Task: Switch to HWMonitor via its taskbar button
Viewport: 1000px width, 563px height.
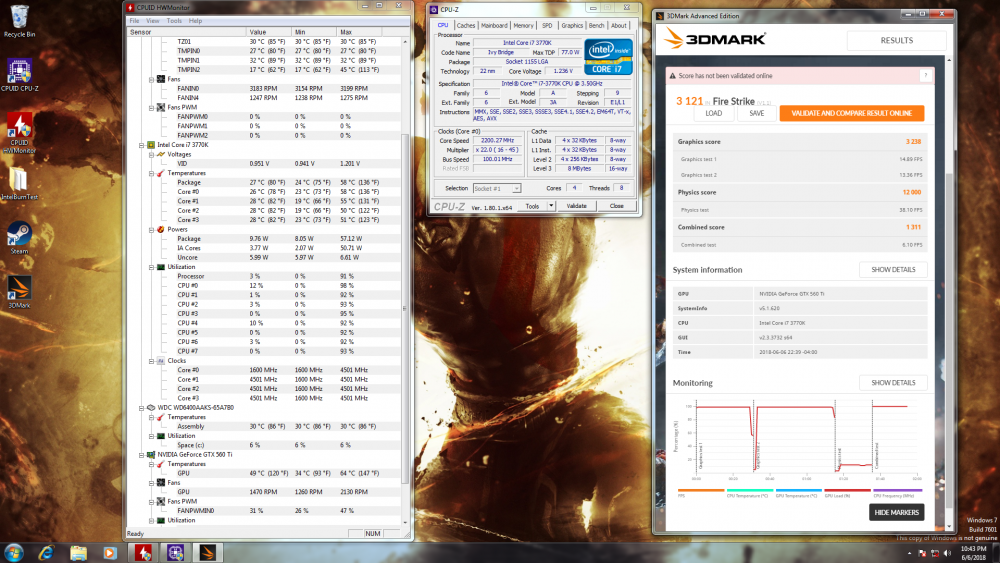Action: (x=143, y=553)
